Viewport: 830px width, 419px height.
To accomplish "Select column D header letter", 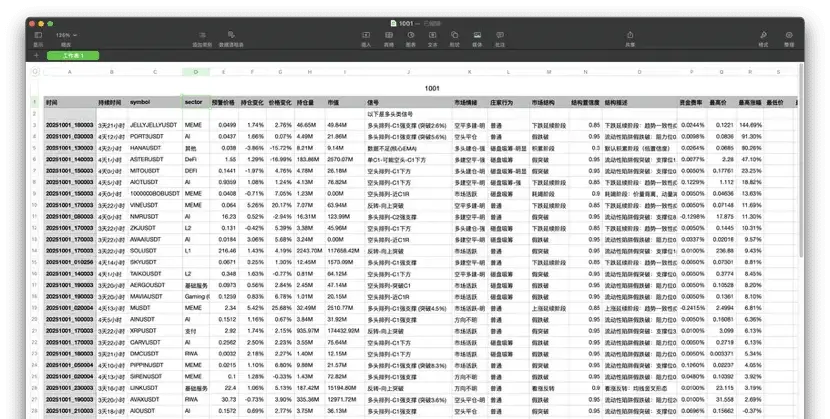I will (x=196, y=72).
